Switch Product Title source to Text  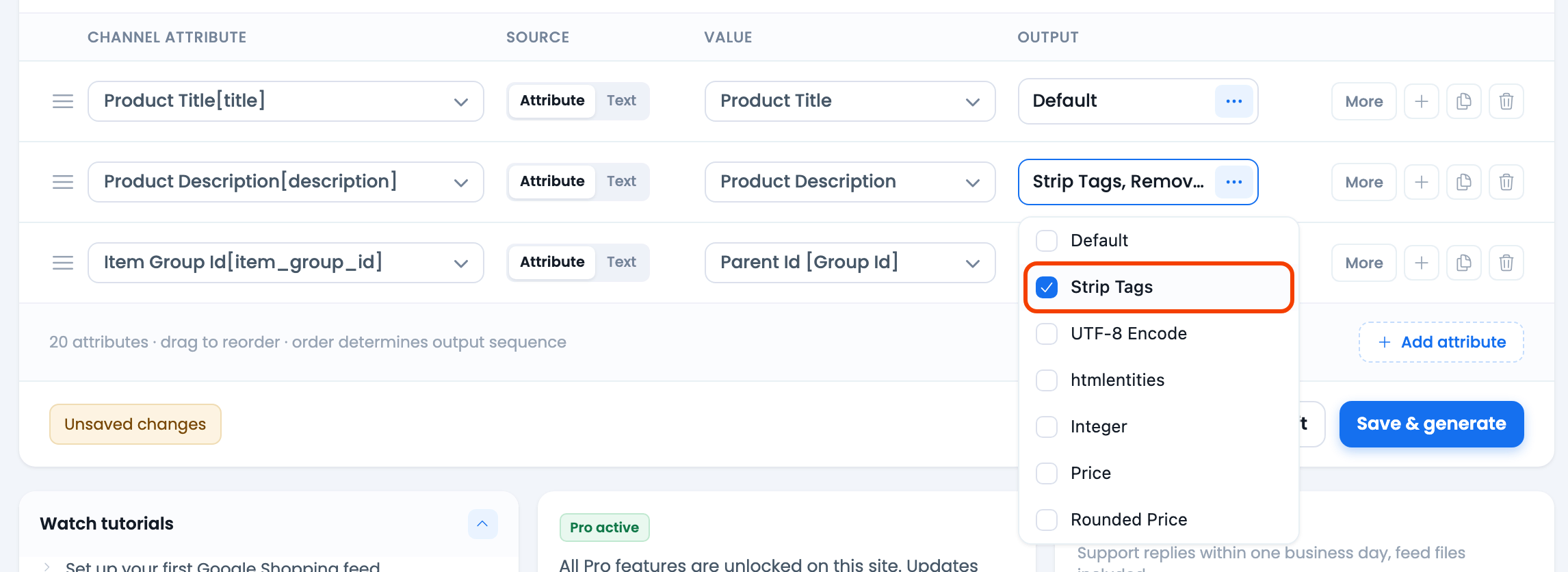[621, 101]
